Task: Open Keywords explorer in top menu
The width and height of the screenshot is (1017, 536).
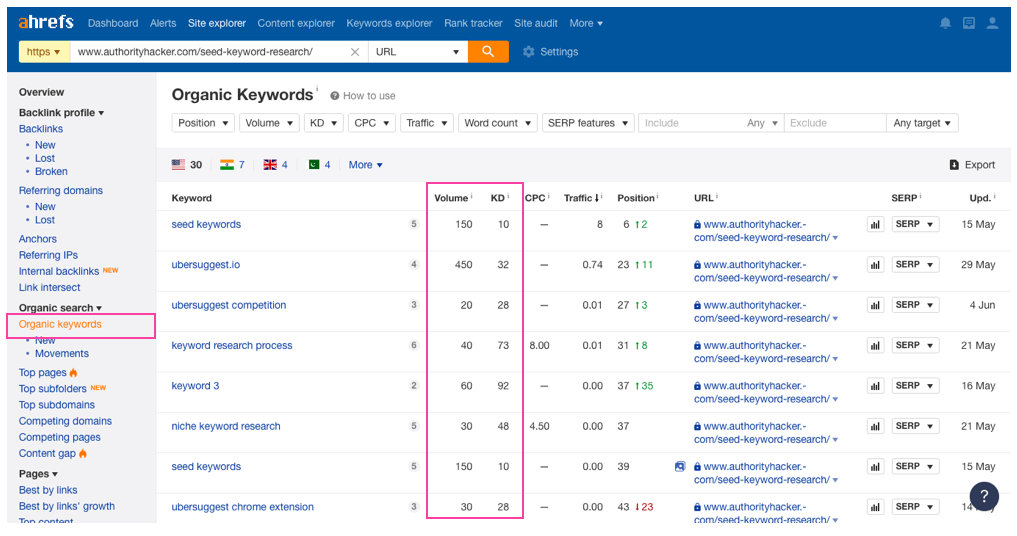Action: [389, 23]
